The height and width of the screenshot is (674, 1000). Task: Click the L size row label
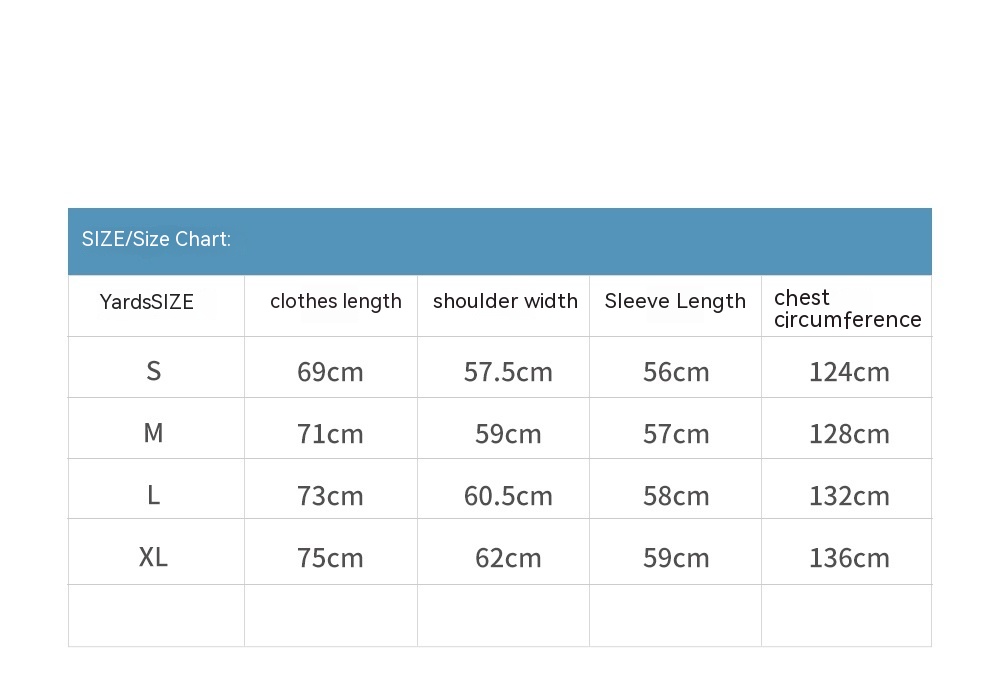(x=153, y=495)
